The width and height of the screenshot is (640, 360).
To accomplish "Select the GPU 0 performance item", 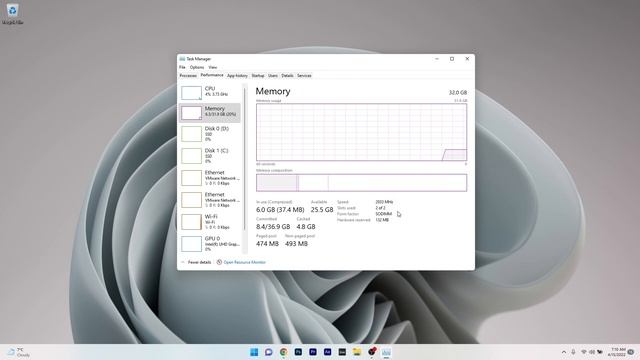I will pyautogui.click(x=210, y=244).
